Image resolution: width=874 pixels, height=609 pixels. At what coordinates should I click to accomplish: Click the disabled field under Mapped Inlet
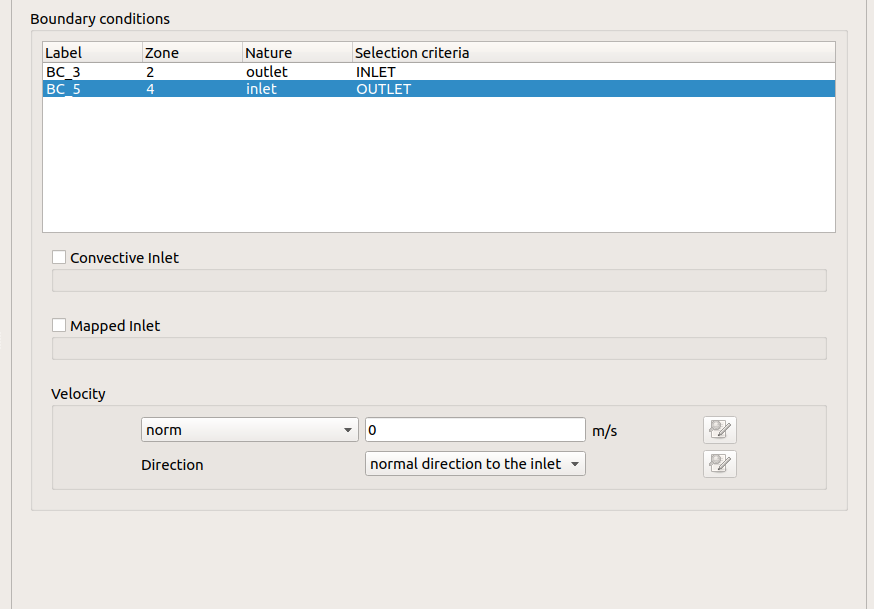pos(439,348)
